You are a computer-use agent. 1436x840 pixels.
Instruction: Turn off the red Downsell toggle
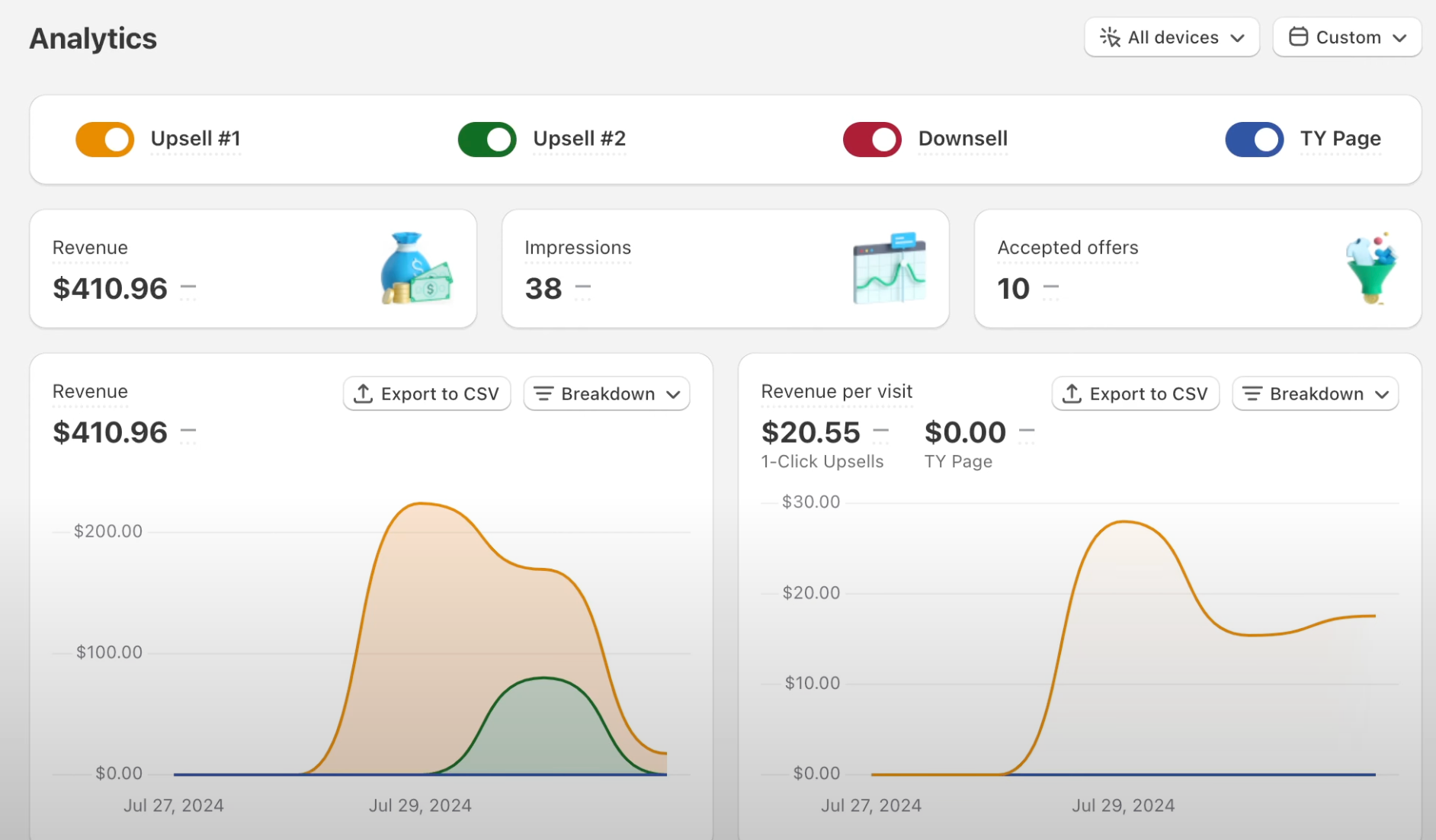(x=872, y=139)
